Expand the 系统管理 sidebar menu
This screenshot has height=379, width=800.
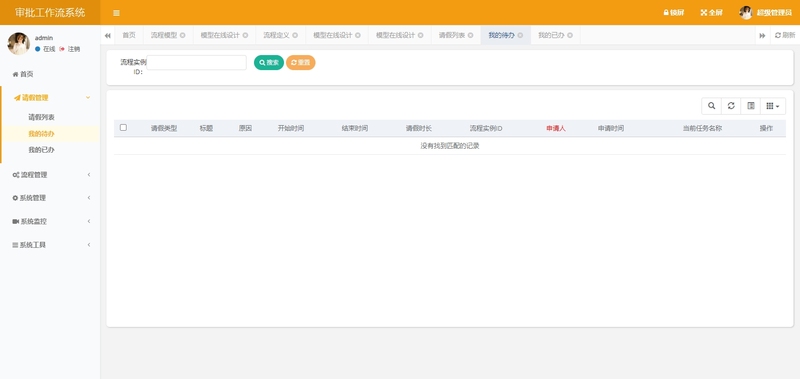click(50, 198)
